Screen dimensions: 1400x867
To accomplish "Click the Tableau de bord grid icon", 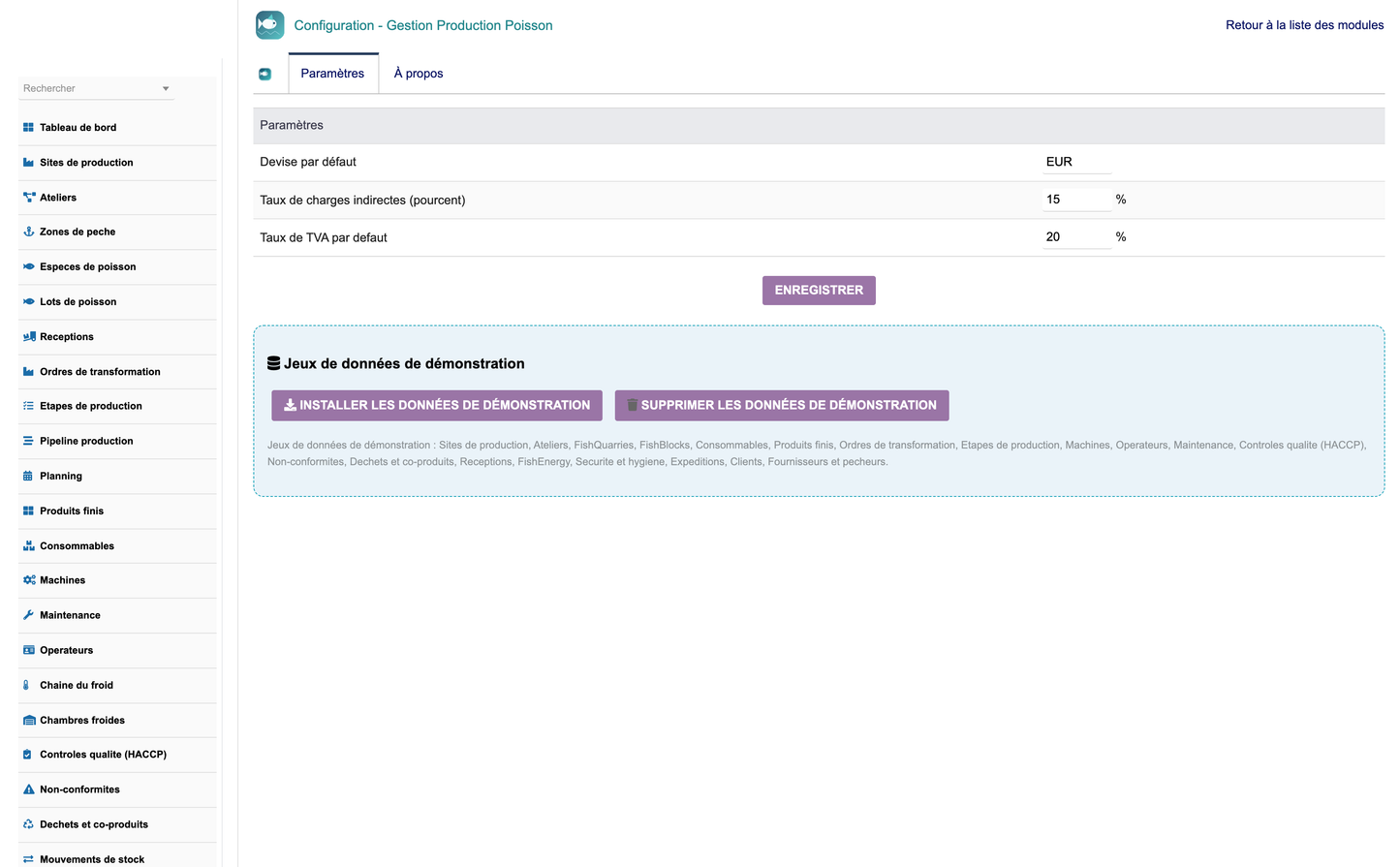I will point(28,127).
